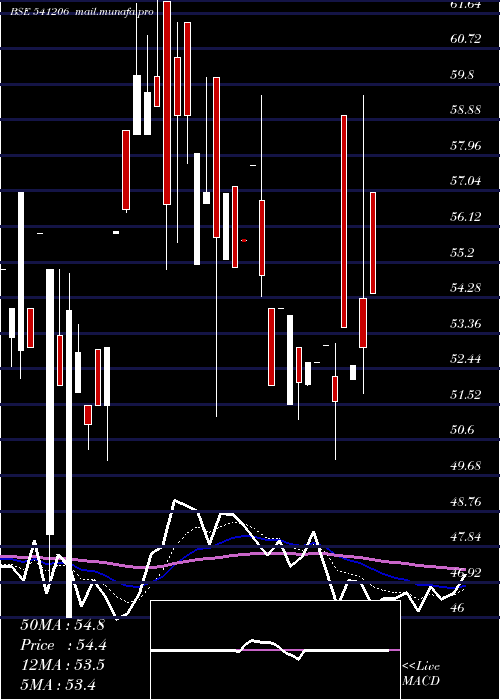Click the 49.68 price axis label
Screen dimensions: 500x700
[466, 466]
